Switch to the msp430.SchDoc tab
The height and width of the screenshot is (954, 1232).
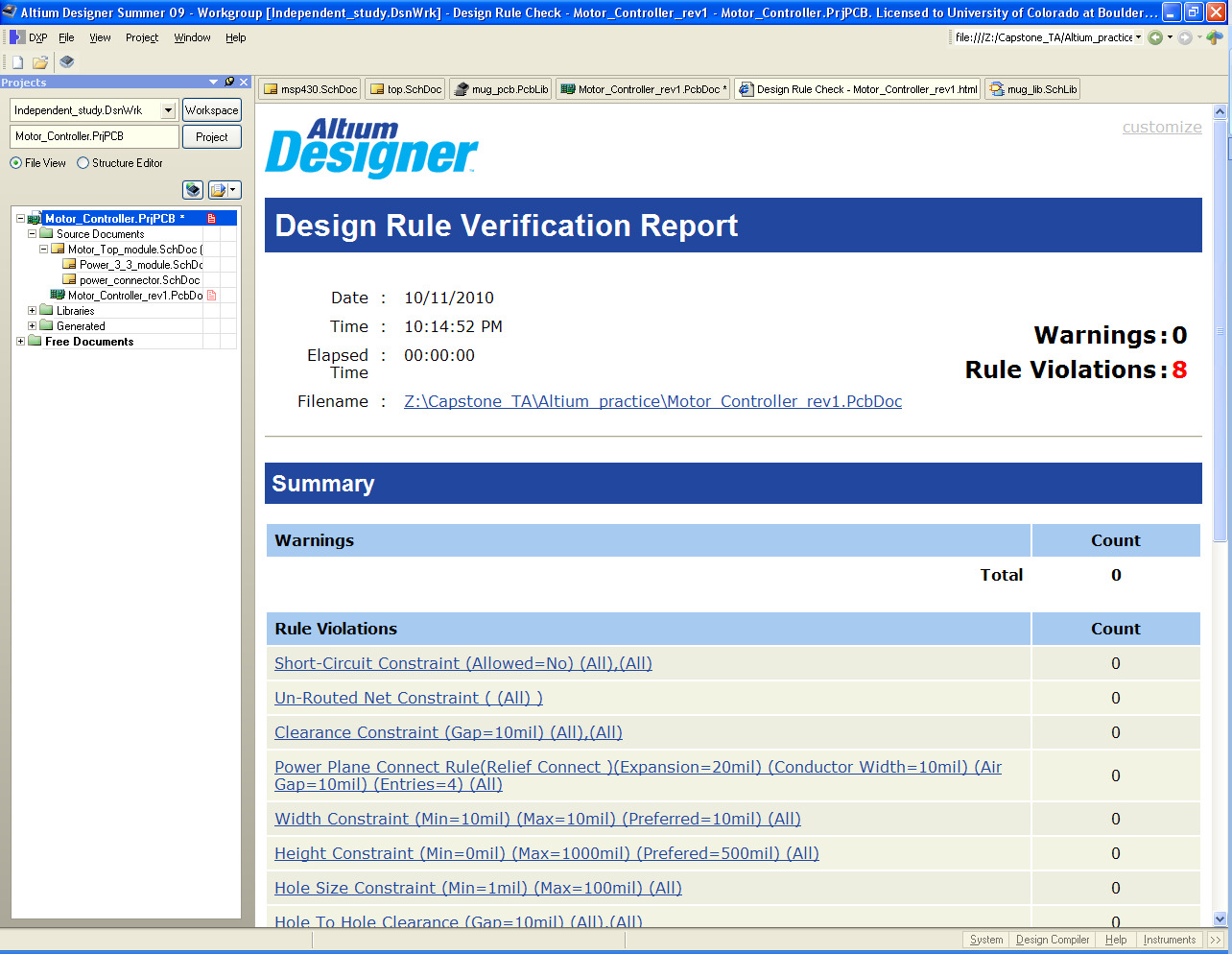[x=309, y=89]
